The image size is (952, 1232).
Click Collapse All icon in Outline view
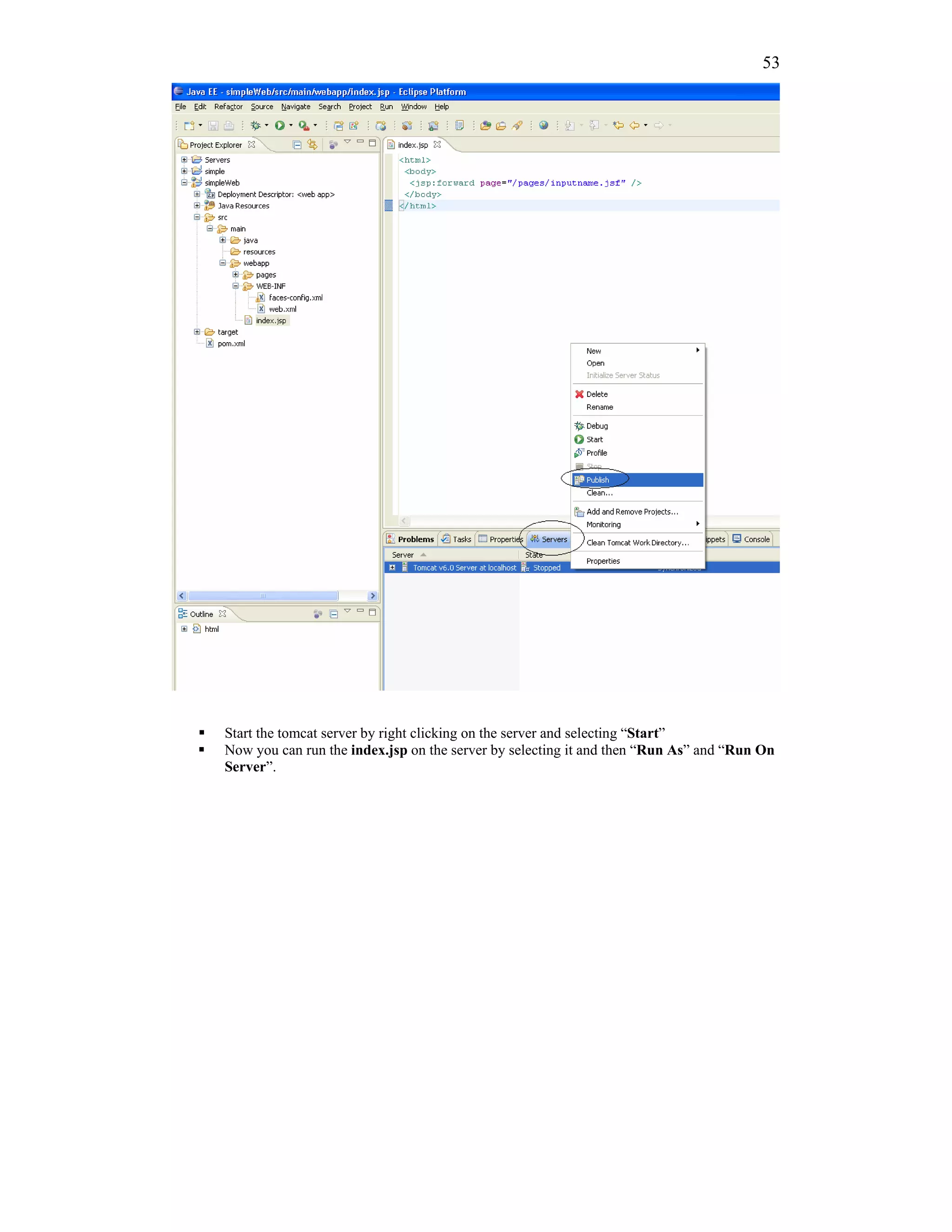pyautogui.click(x=333, y=614)
